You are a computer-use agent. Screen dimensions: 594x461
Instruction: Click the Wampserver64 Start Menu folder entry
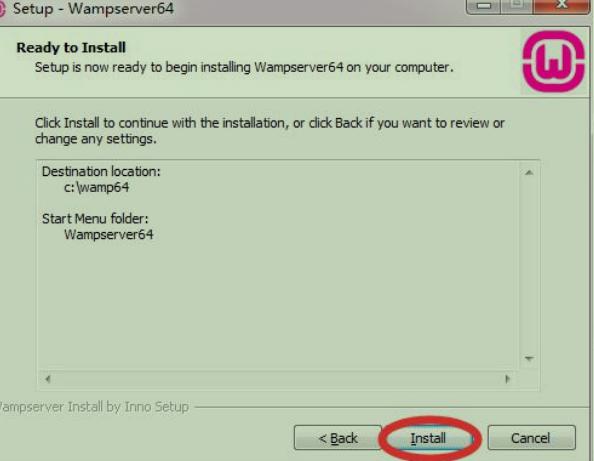click(109, 234)
